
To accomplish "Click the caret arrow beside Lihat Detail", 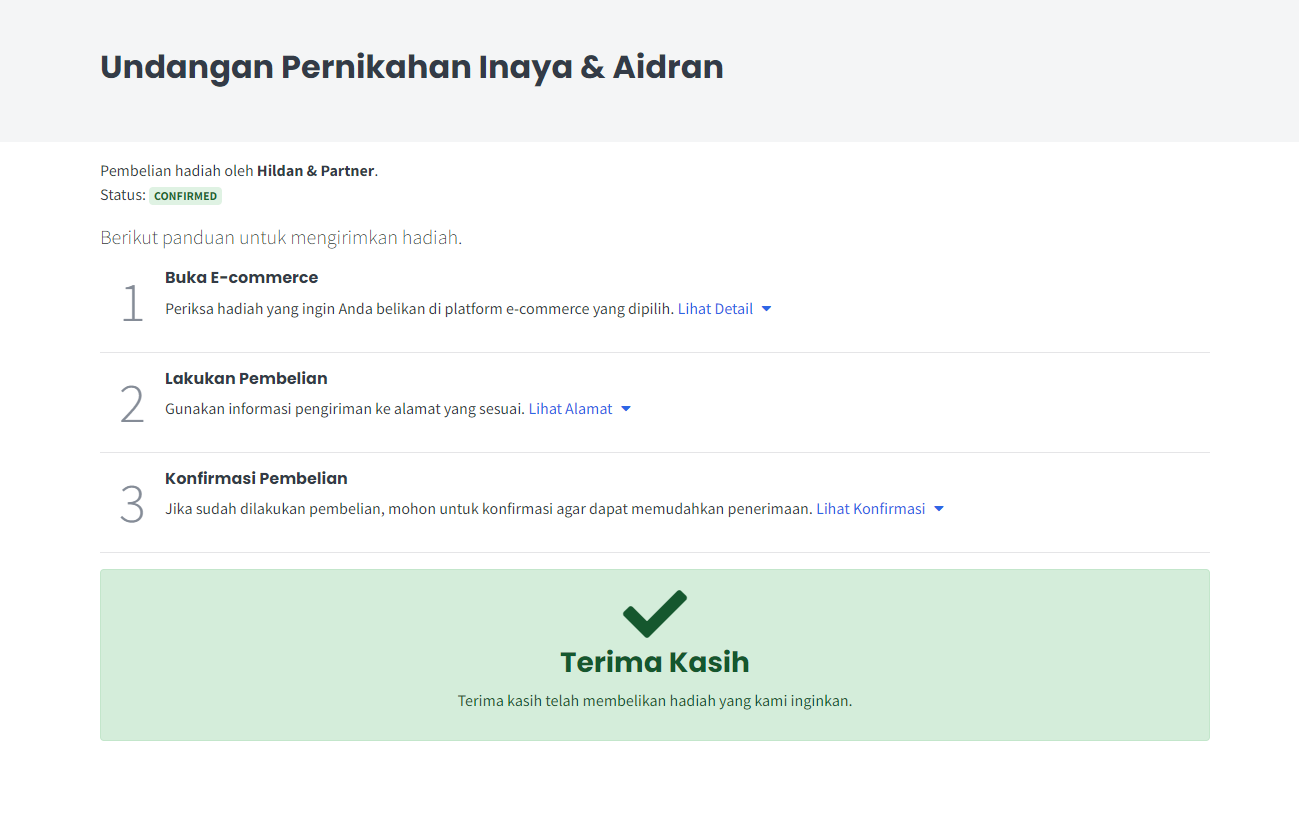I will [767, 309].
